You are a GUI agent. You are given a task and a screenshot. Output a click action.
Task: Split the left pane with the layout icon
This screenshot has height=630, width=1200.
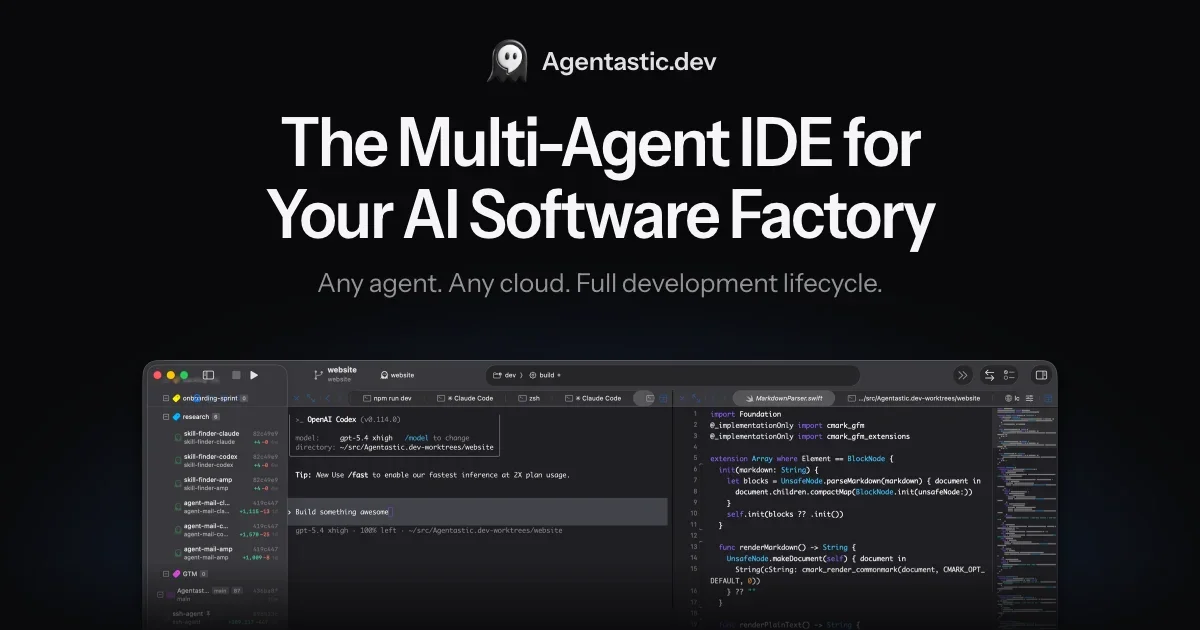tap(663, 398)
